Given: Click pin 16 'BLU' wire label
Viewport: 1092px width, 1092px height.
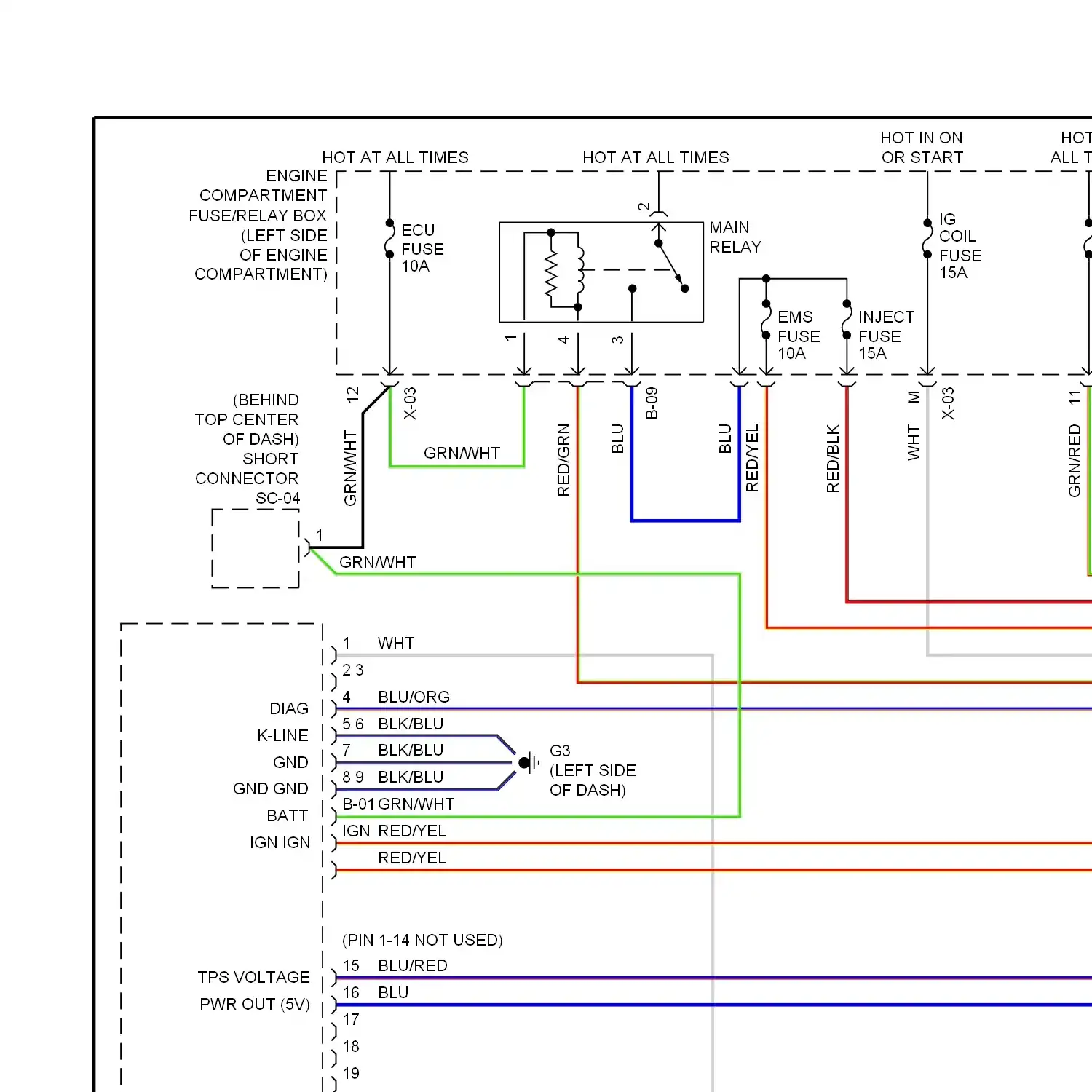Looking at the screenshot, I should [393, 992].
